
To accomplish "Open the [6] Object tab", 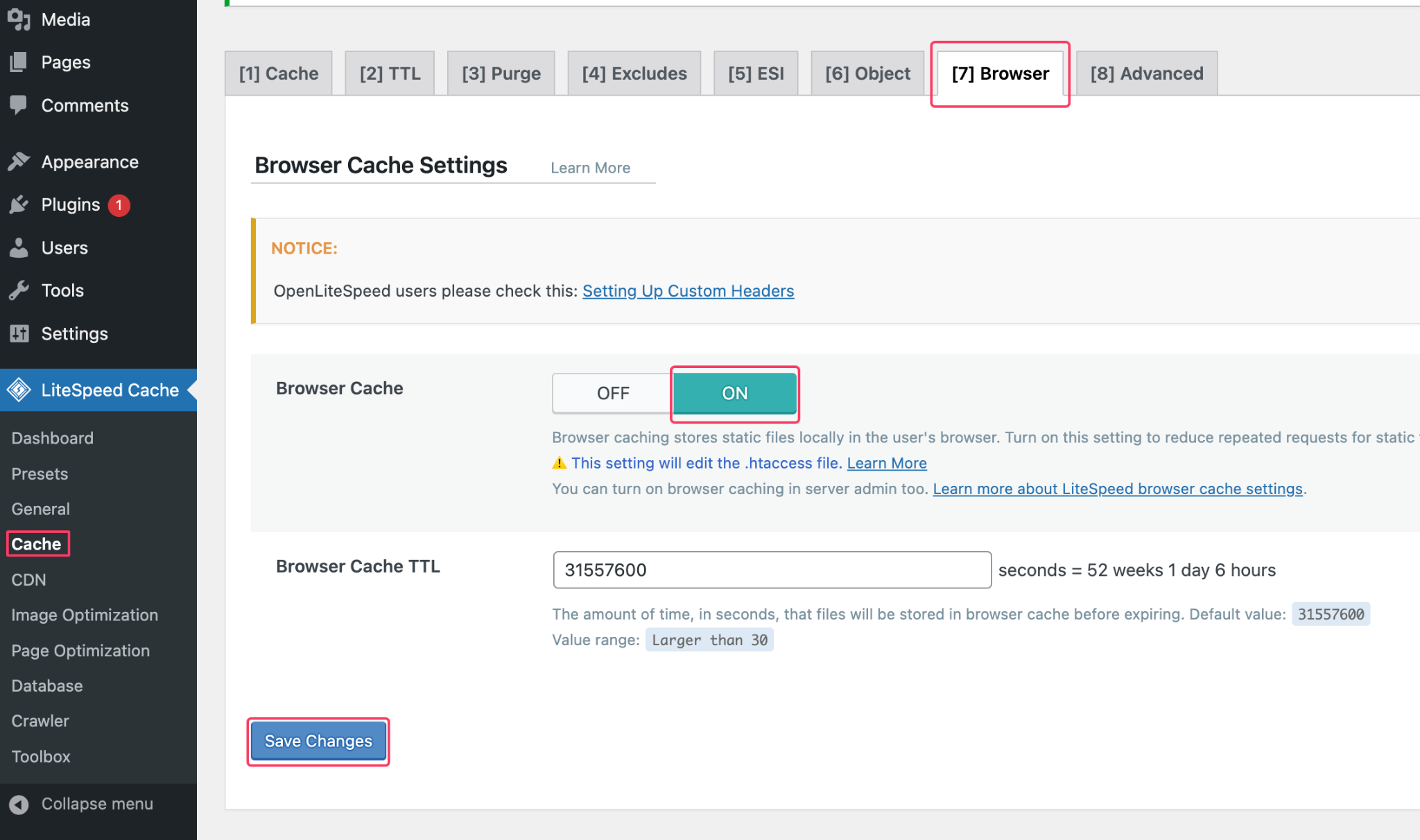I will point(867,73).
